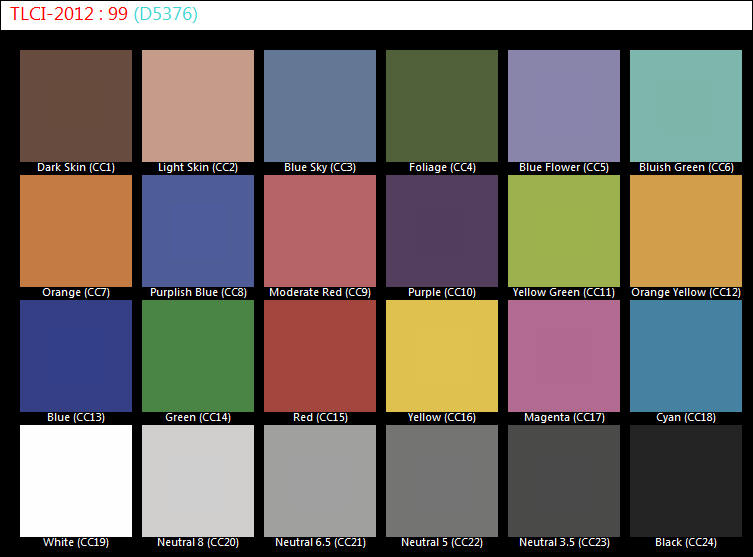Click the 'Dark Skin (CC1)' label text
This screenshot has height=557, width=753.
[x=76, y=168]
